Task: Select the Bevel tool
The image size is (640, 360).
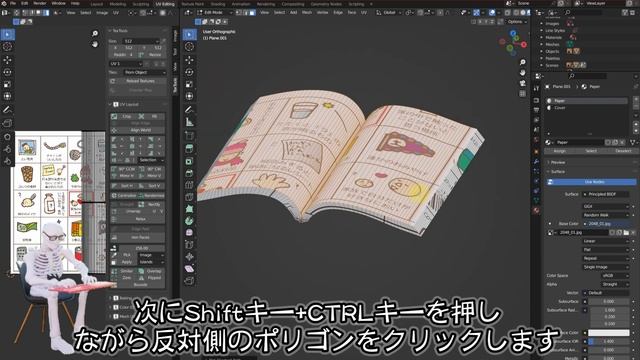Action: click(x=189, y=173)
